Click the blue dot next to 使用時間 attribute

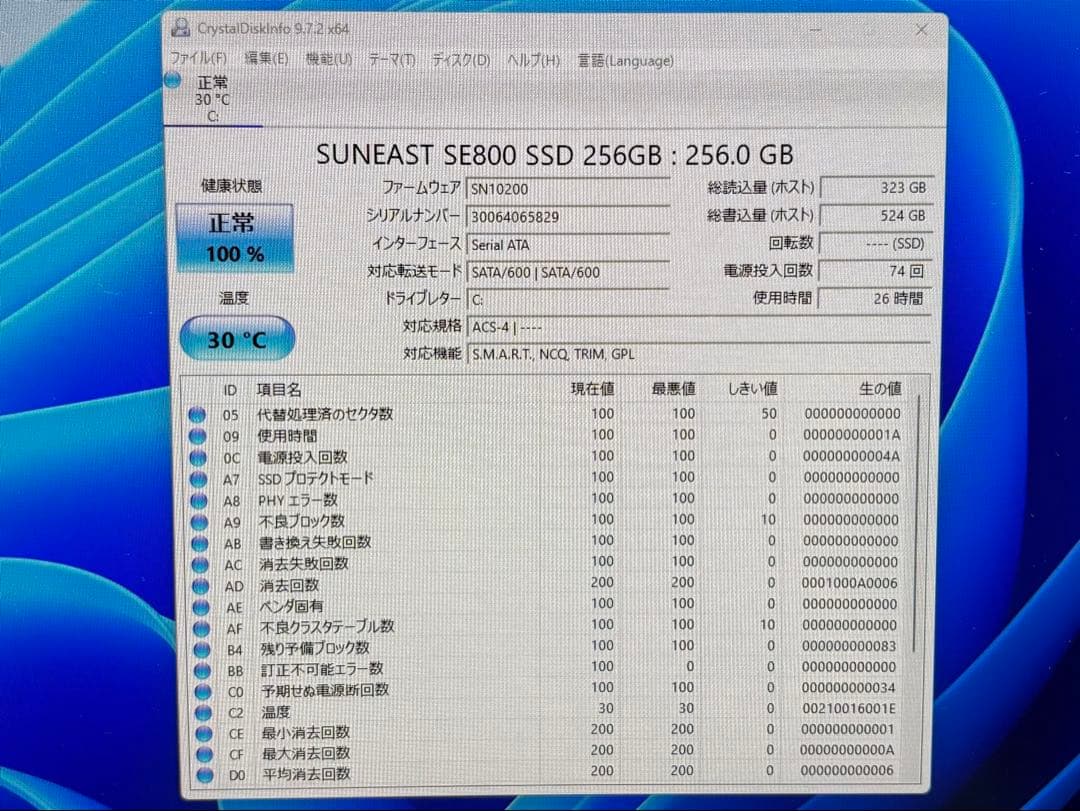click(x=197, y=436)
